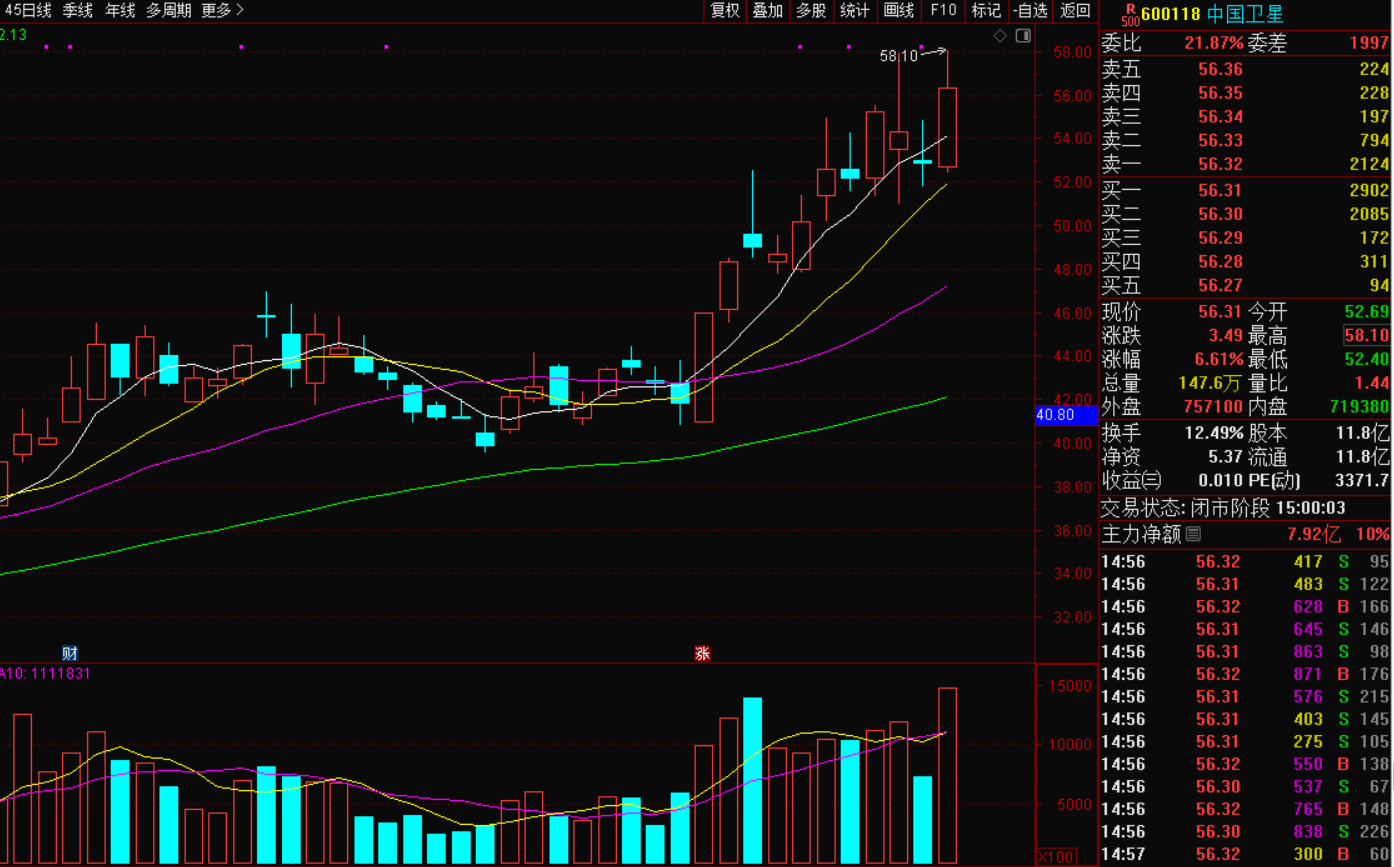This screenshot has width=1394, height=867.
Task: Click the 返回 back button
Action: tap(1075, 11)
